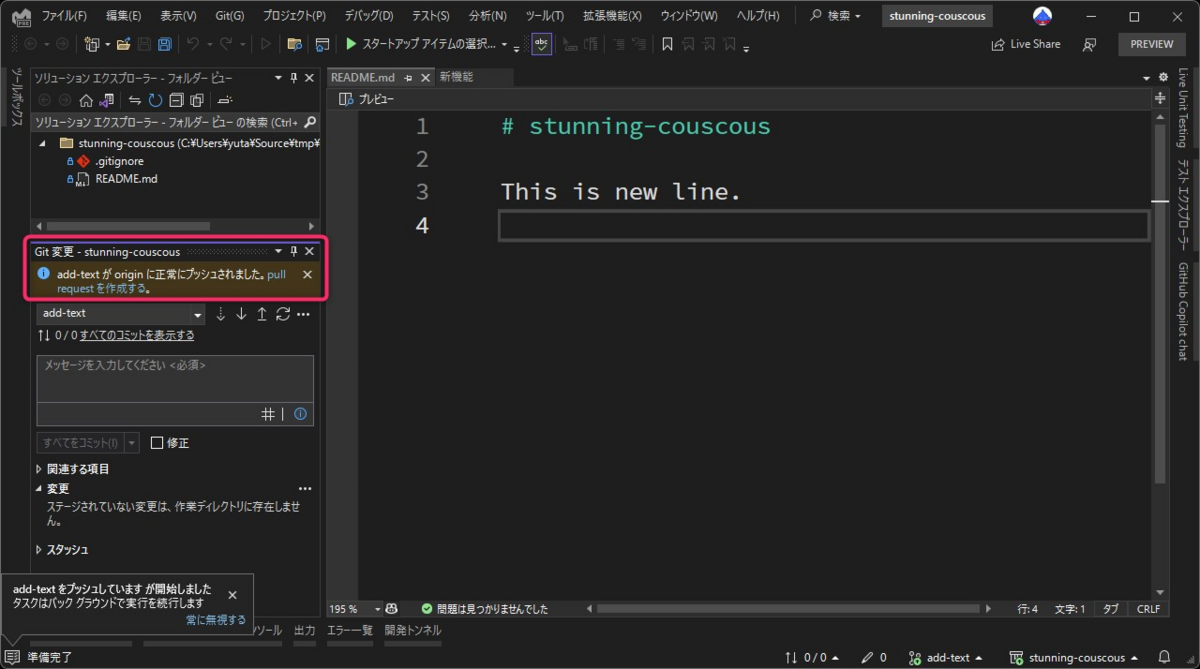This screenshot has width=1200, height=669.
Task: Switch views icon in Solution Explorer
Action: (x=106, y=100)
